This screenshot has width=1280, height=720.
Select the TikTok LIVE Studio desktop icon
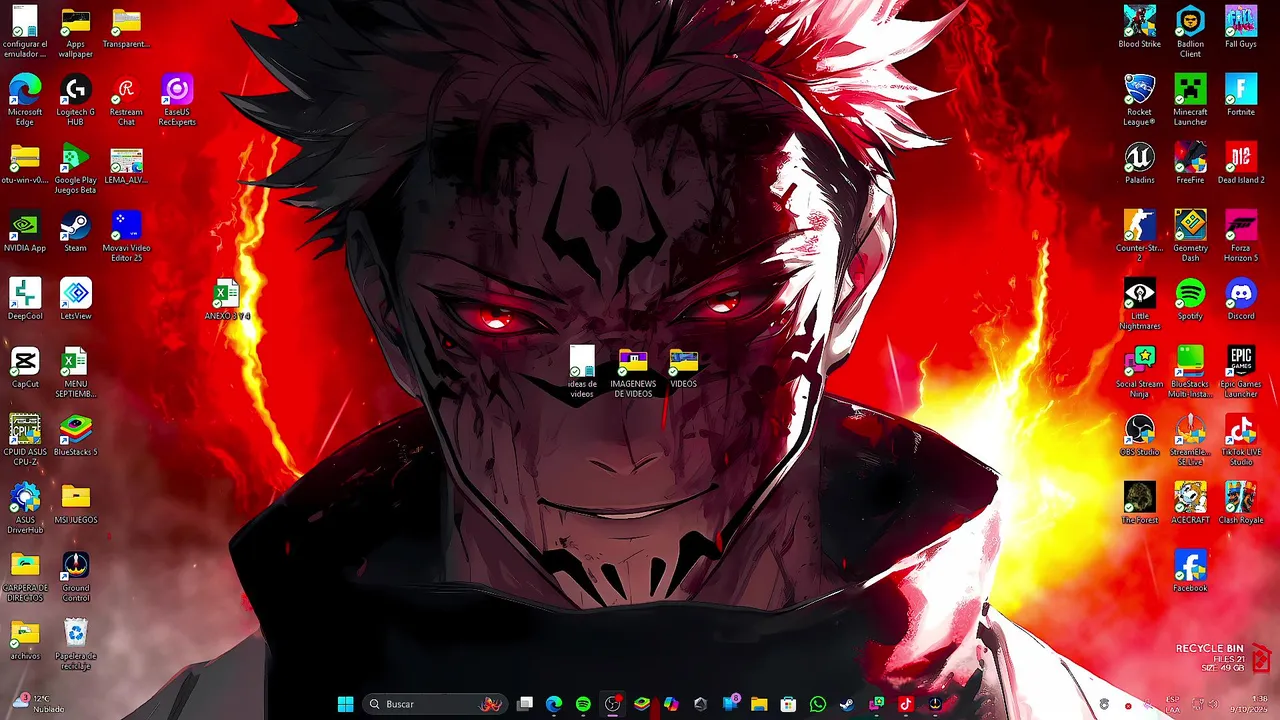(x=1241, y=440)
